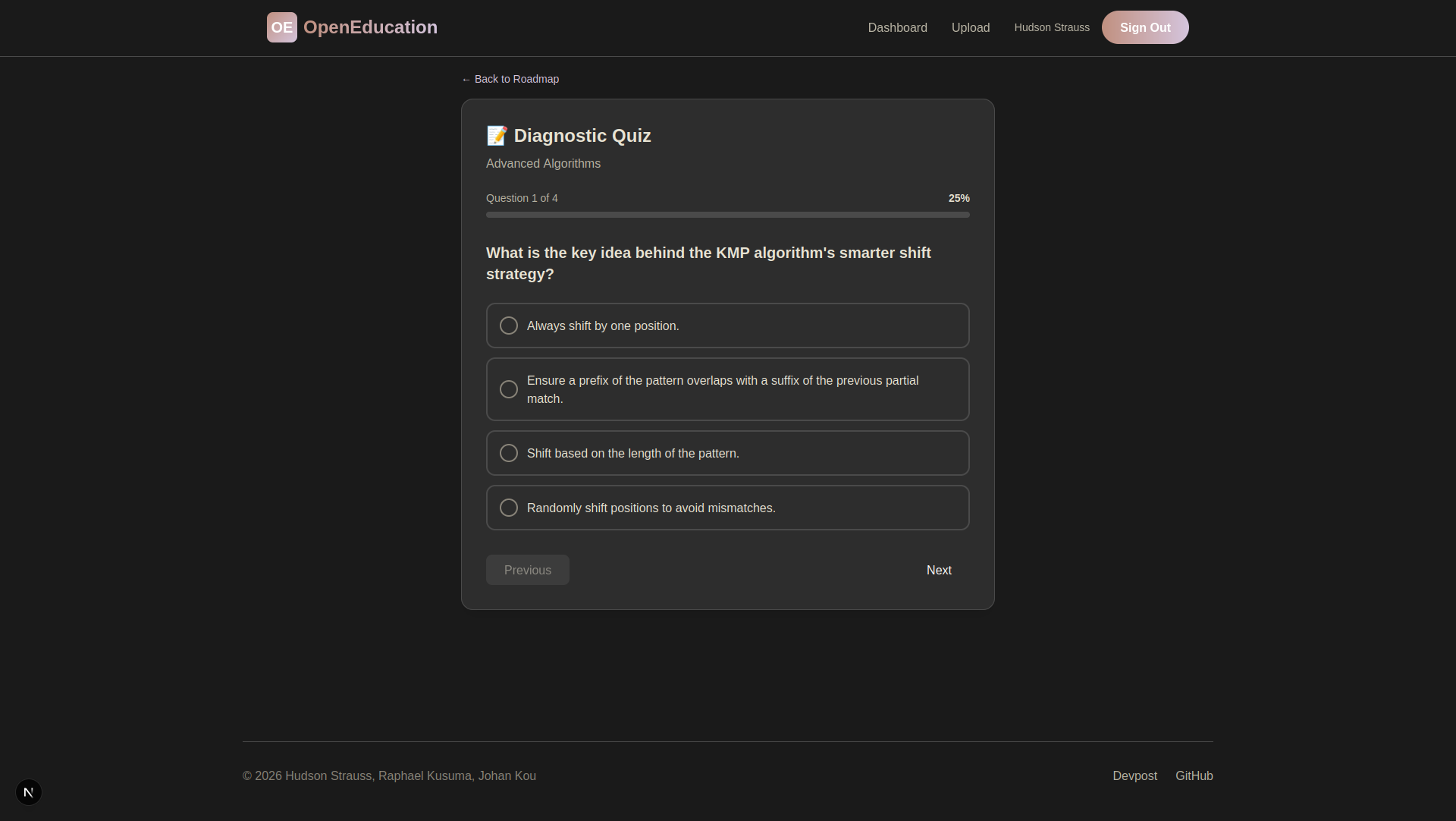Screen dimensions: 1456x821
Task: Click the OpenEducation brand title
Action: (370, 27)
